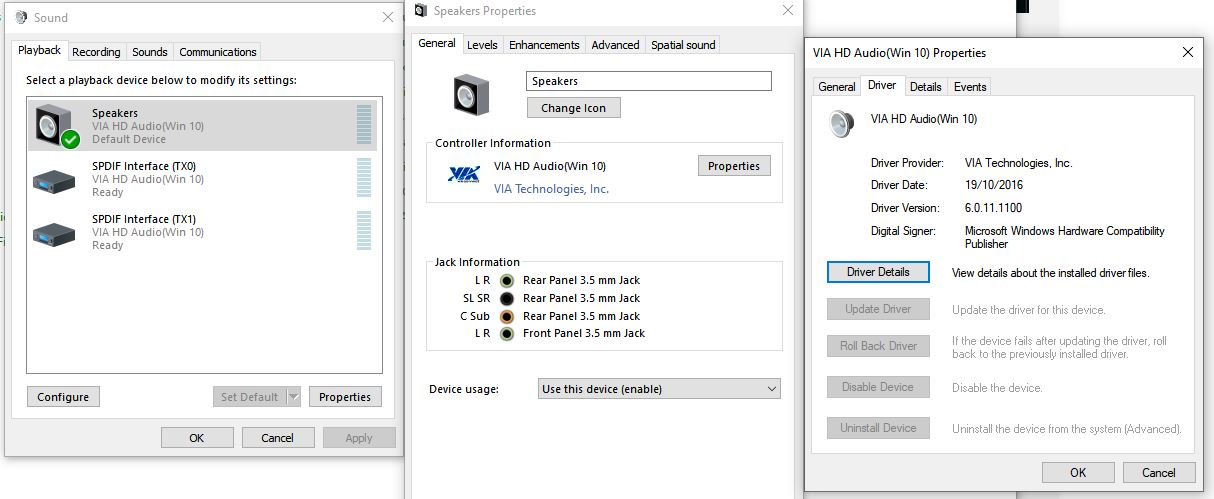Click the Update Driver button
The image size is (1214, 499).
(878, 309)
